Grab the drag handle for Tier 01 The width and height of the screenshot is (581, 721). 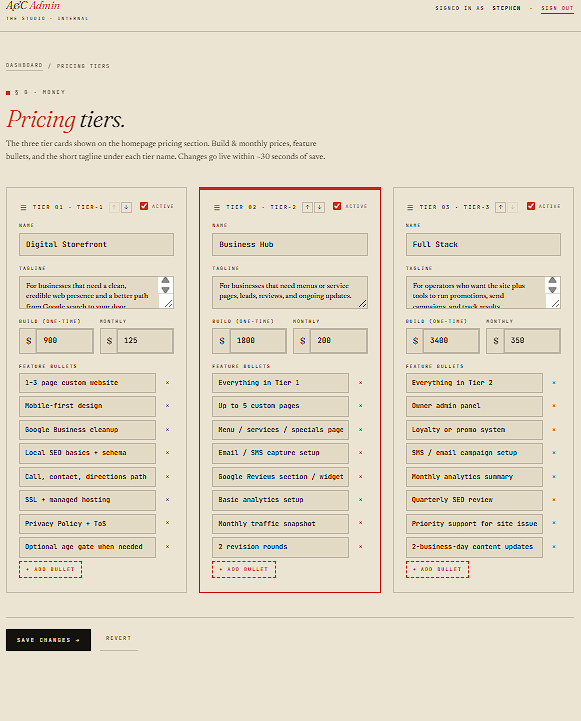click(x=23, y=207)
